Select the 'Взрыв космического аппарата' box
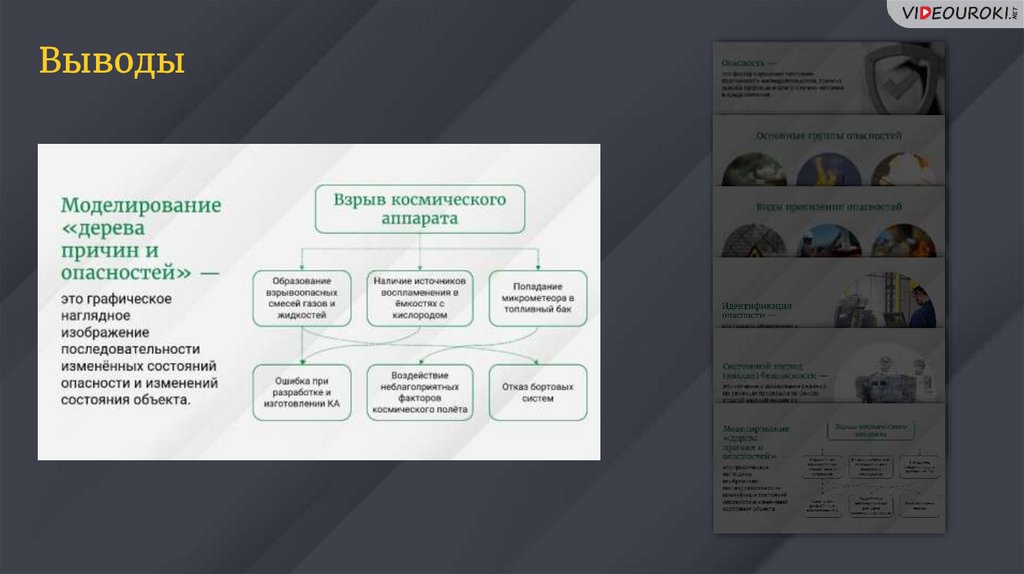Screen dimensions: 1024x574 tap(420, 209)
